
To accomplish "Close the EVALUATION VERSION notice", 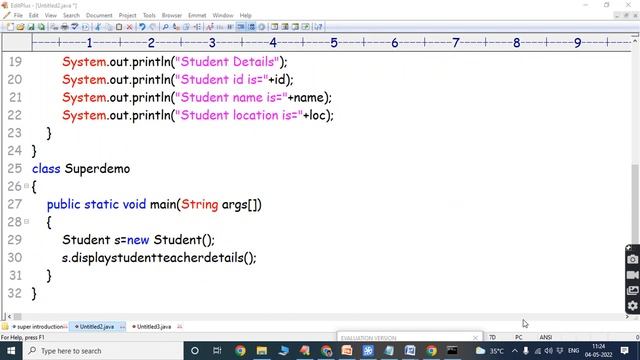I will pos(475,338).
